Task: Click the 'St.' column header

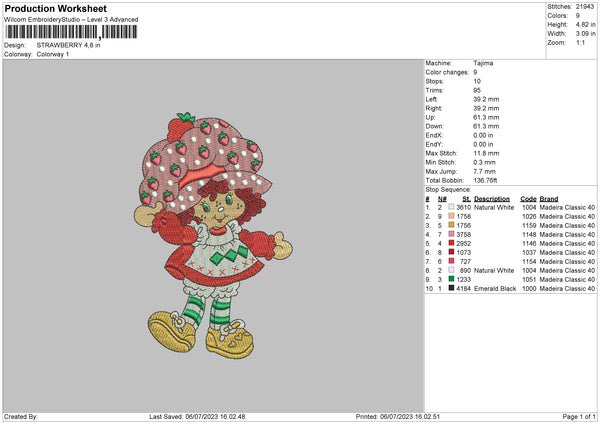Action: [x=466, y=199]
